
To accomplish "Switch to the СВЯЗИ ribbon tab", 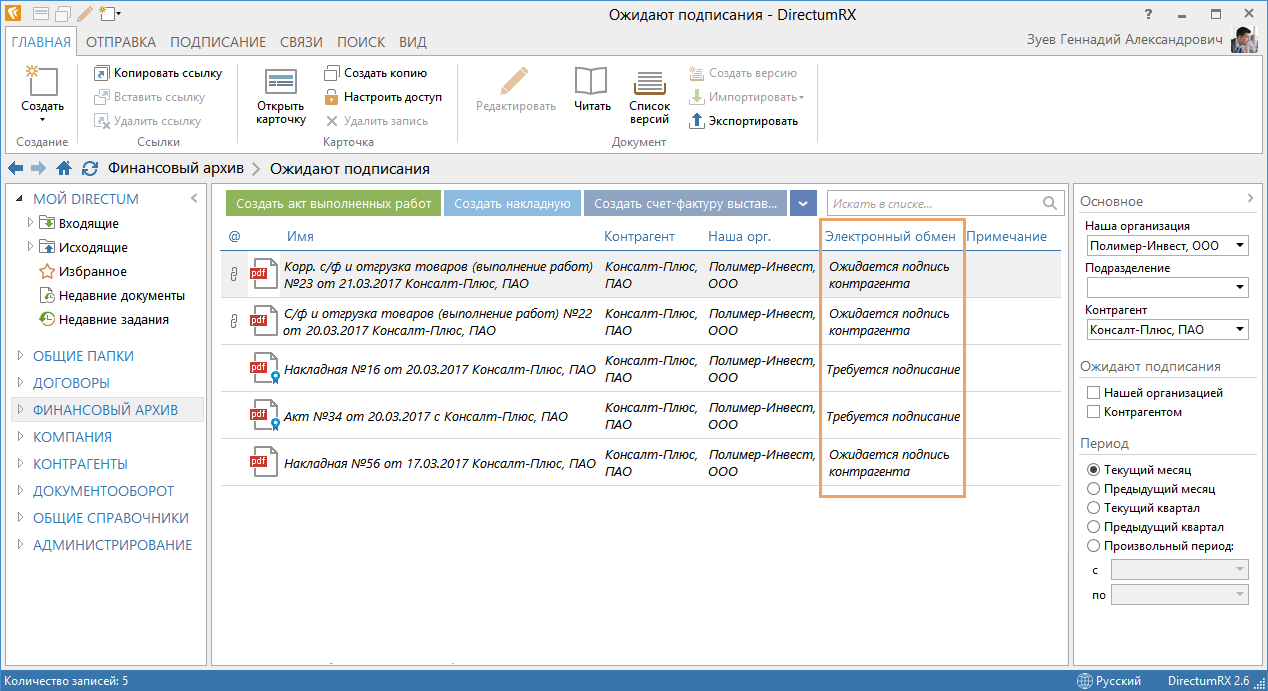I will [x=302, y=42].
